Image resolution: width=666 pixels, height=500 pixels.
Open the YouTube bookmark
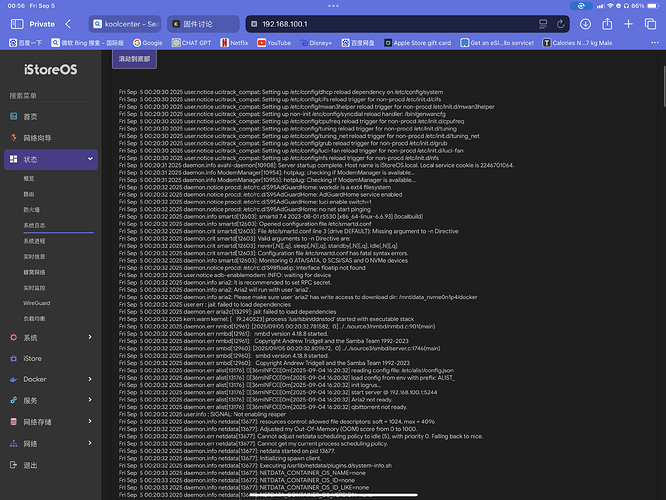pos(274,43)
